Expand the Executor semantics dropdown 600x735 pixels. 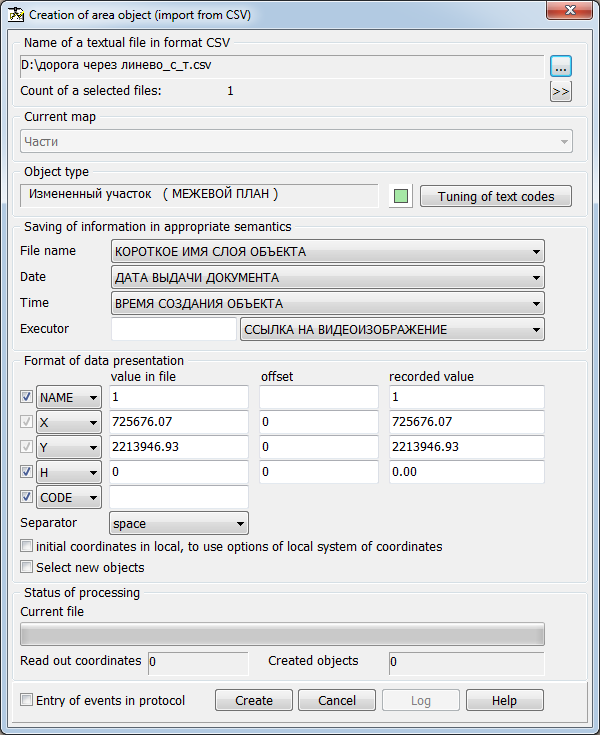tap(392, 330)
